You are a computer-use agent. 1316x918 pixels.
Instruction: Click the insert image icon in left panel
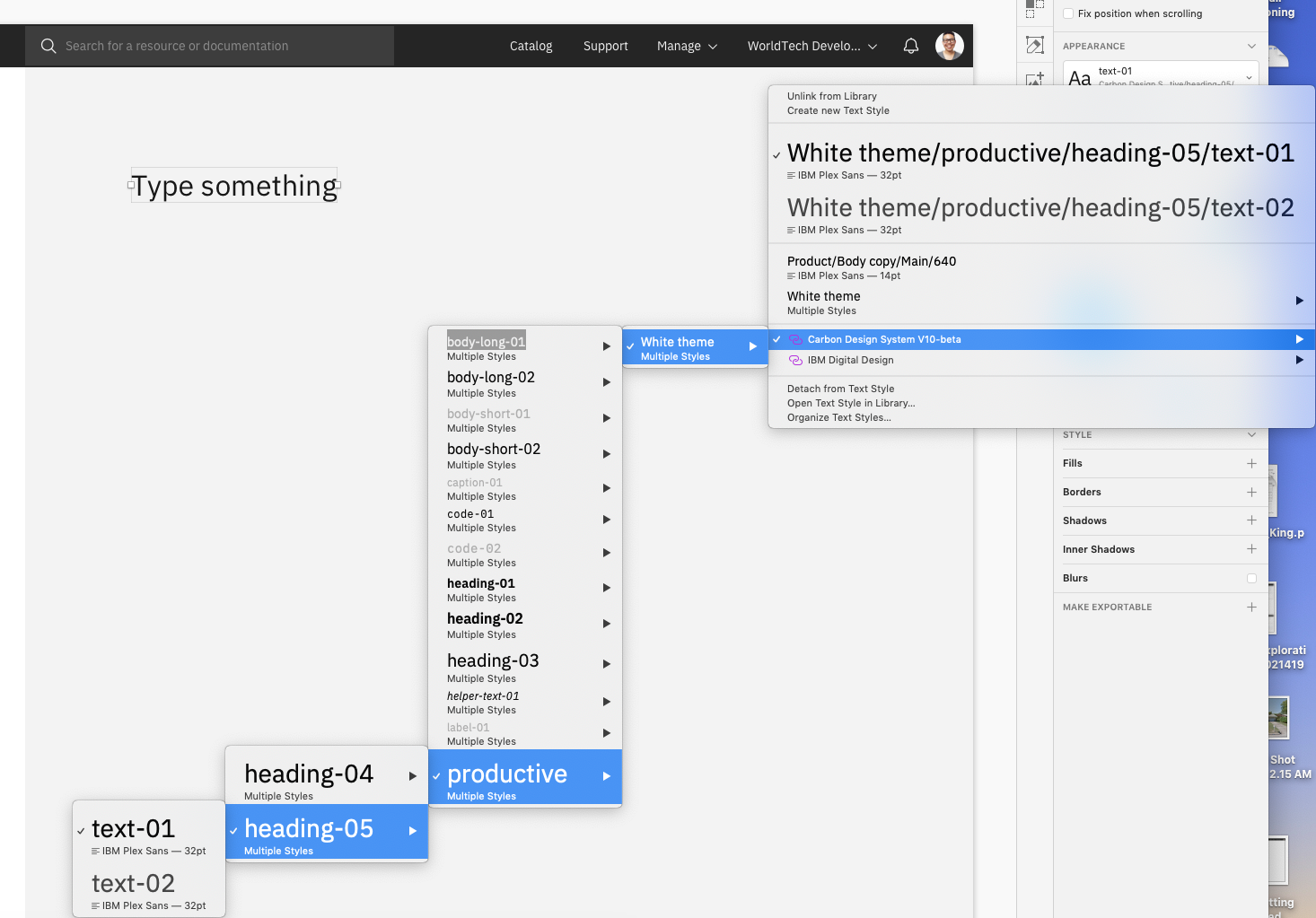(1035, 78)
